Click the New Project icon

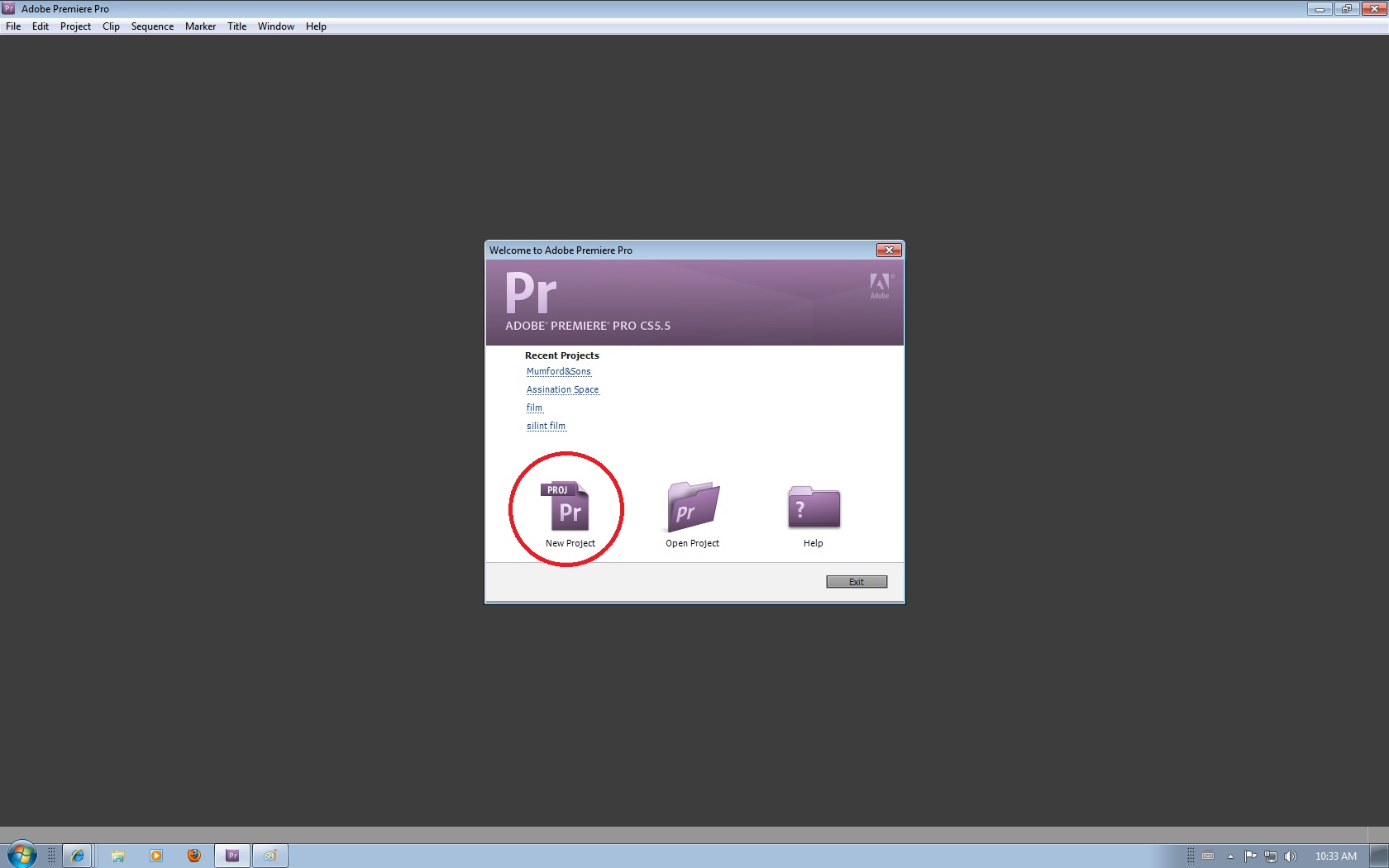pyautogui.click(x=566, y=506)
